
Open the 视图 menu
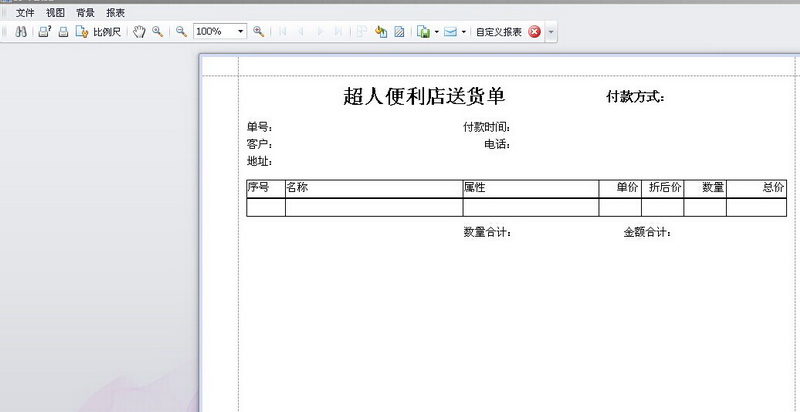point(55,13)
